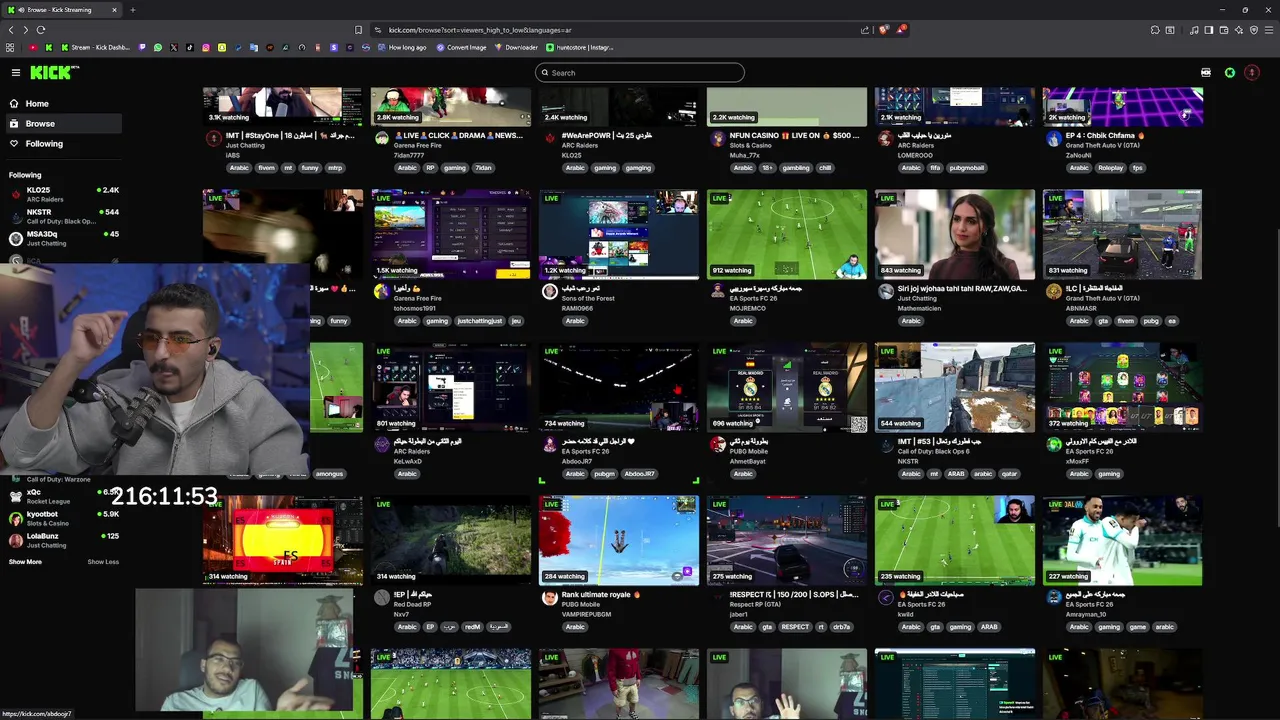Screen dimensions: 1280x720
Task: Open the music note playlist icon
Action: point(1194,30)
